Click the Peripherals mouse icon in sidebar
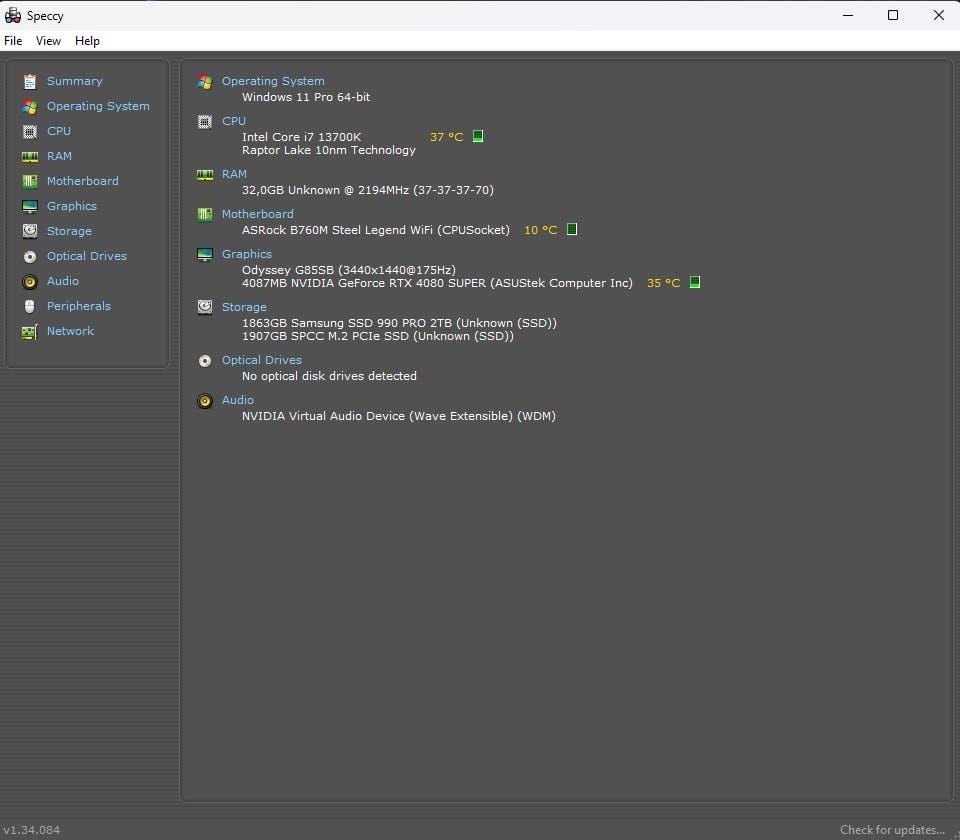Image resolution: width=960 pixels, height=840 pixels. [x=29, y=306]
